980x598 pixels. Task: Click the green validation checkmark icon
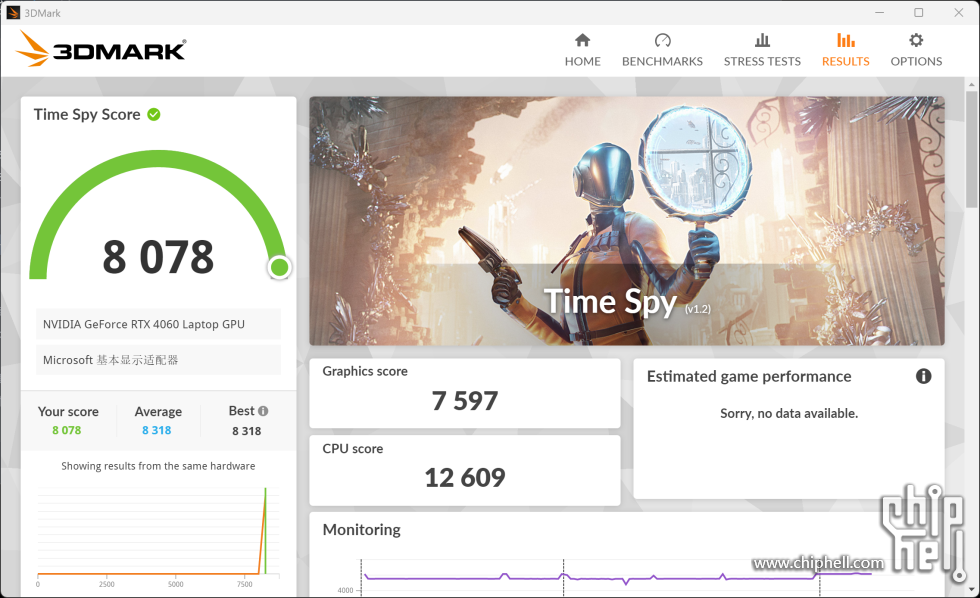tap(154, 114)
